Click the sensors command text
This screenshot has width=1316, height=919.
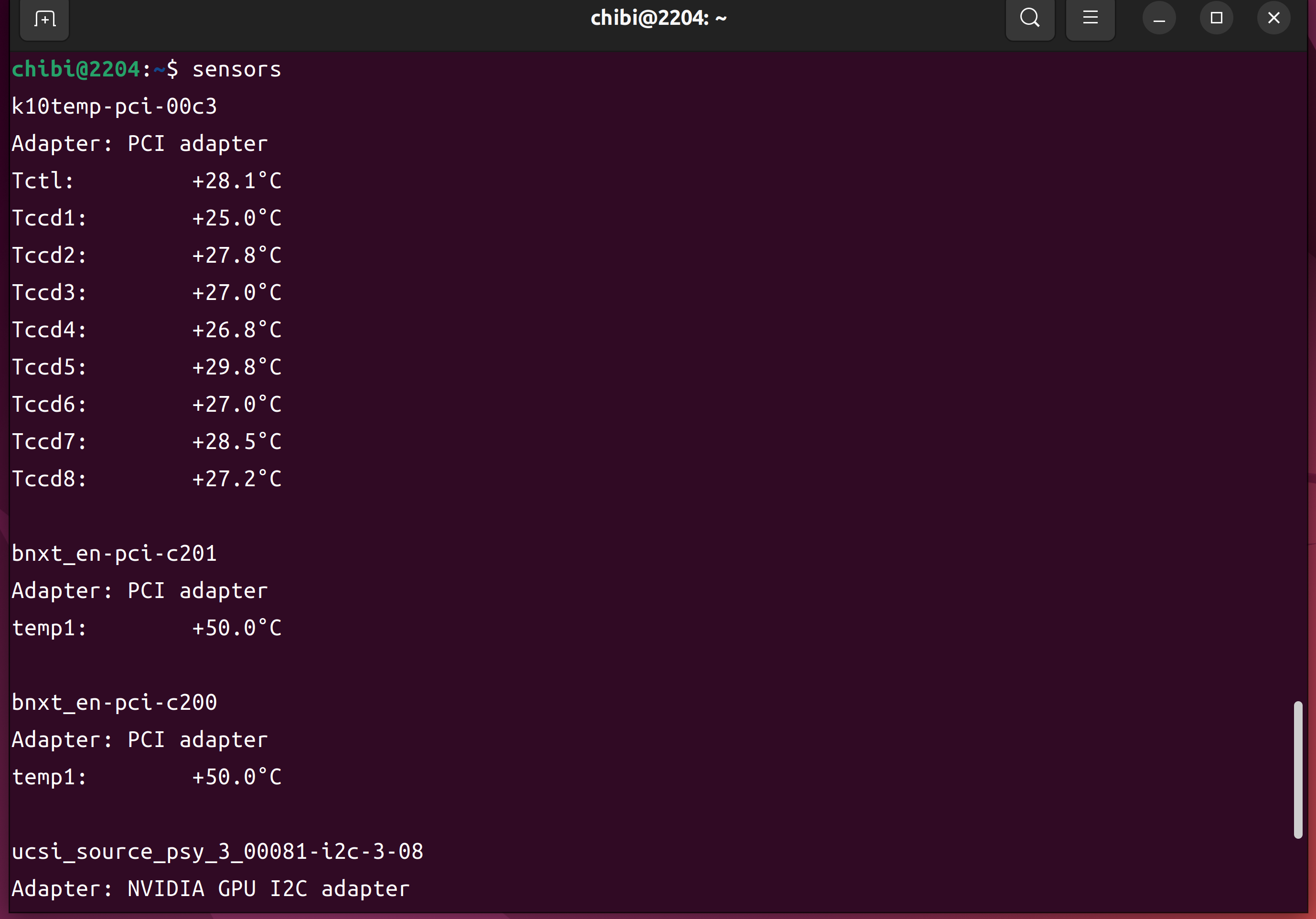pyautogui.click(x=236, y=69)
